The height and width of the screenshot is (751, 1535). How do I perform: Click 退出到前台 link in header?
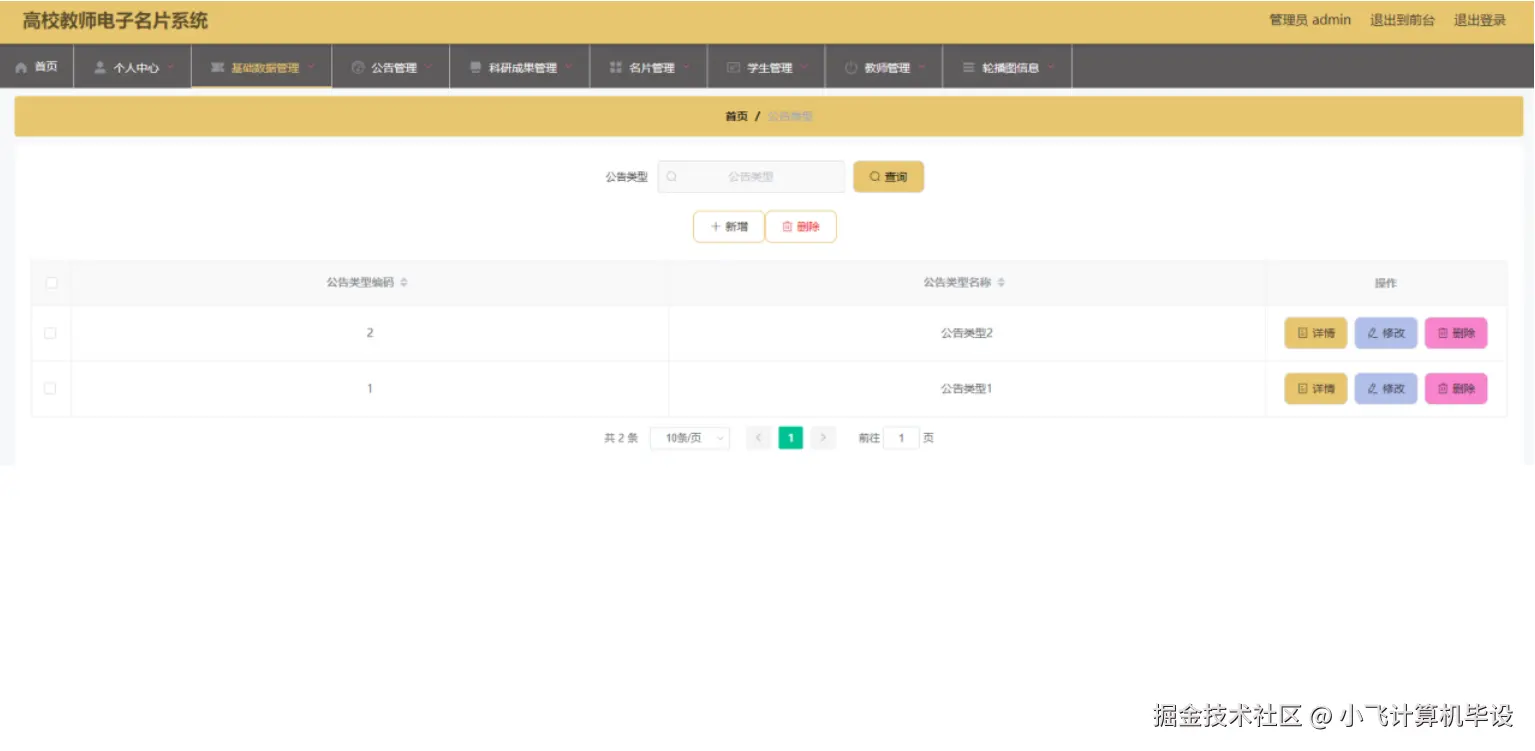[x=1402, y=20]
